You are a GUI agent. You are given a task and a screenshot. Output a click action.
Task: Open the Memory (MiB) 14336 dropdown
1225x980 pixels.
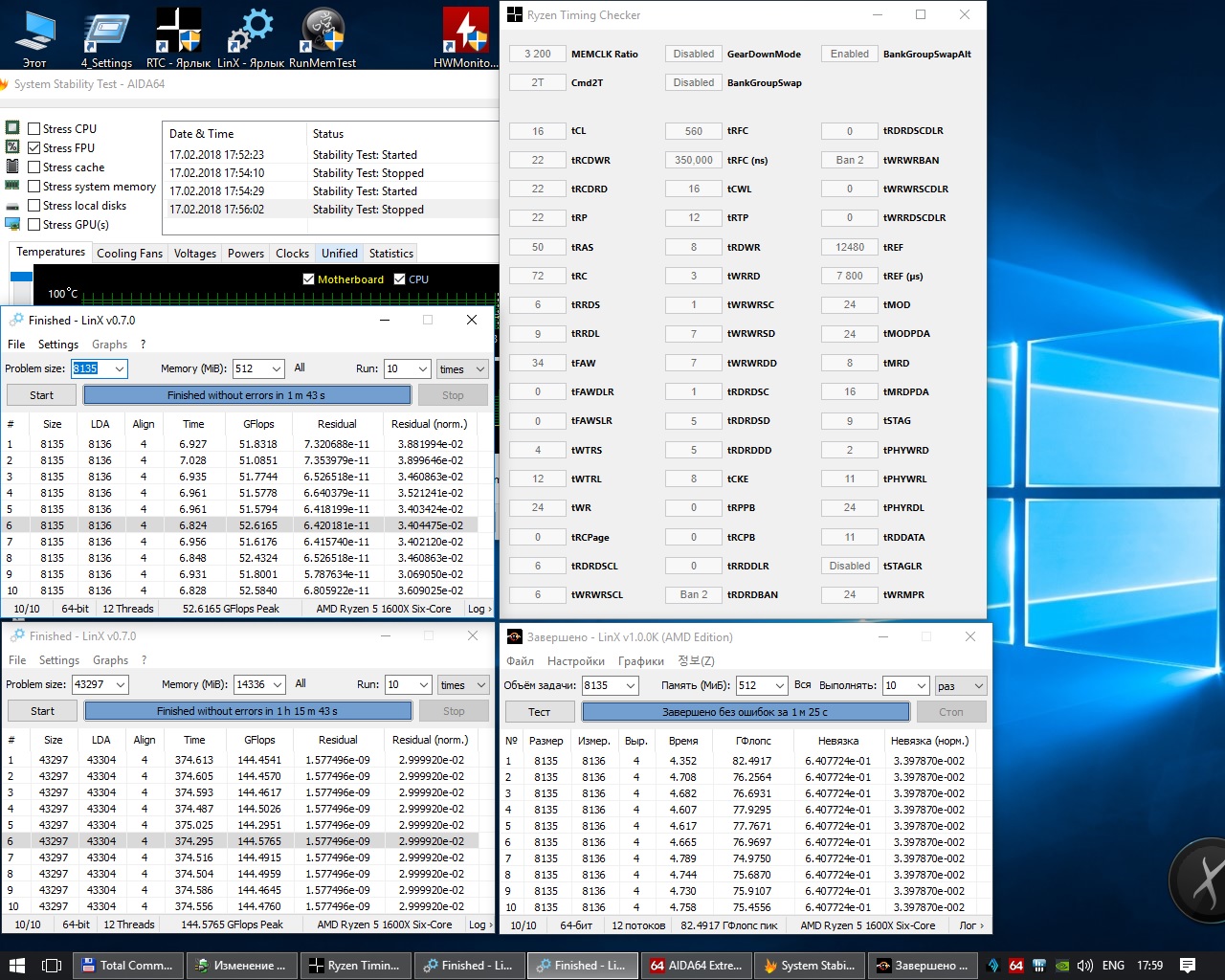pos(278,684)
